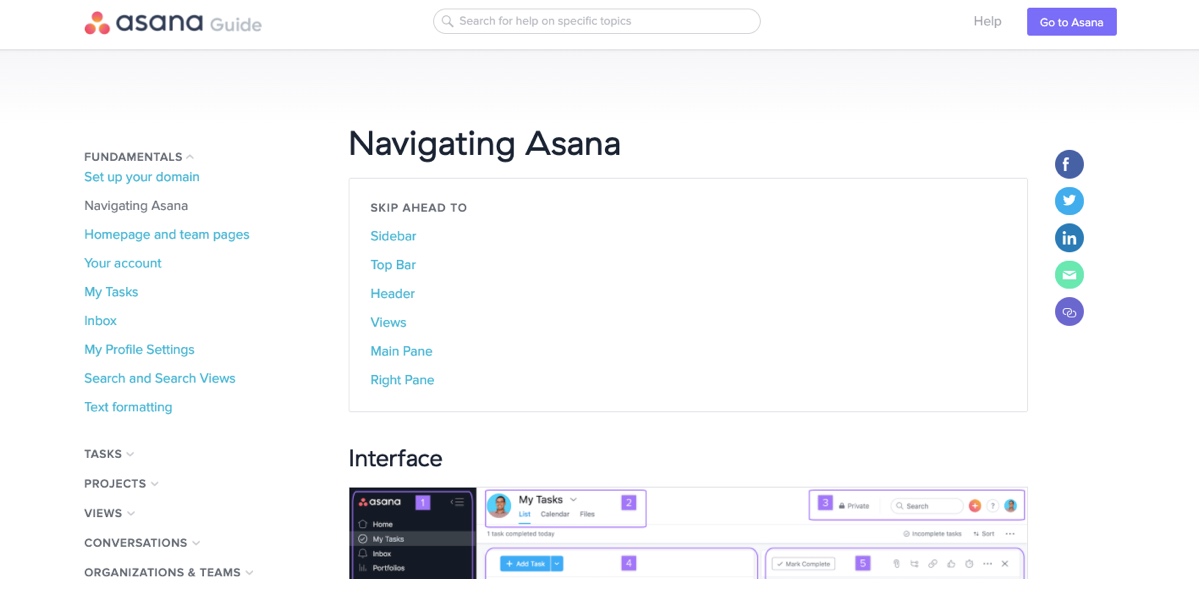Open the Set up your domain page
This screenshot has height=600, width=1200.
141,176
